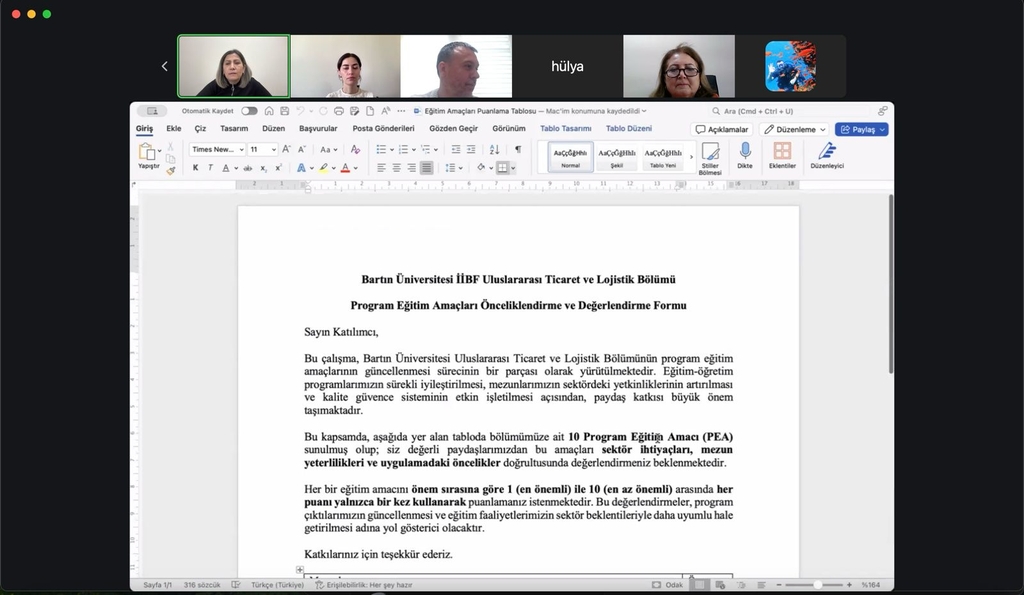Center align text
The height and width of the screenshot is (595, 1024).
coord(396,168)
